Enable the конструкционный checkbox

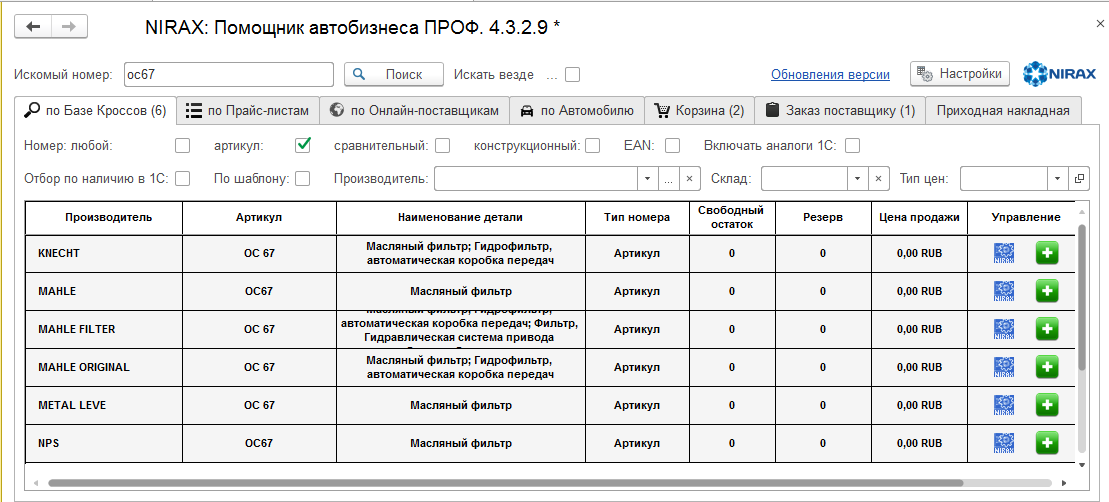tap(593, 146)
